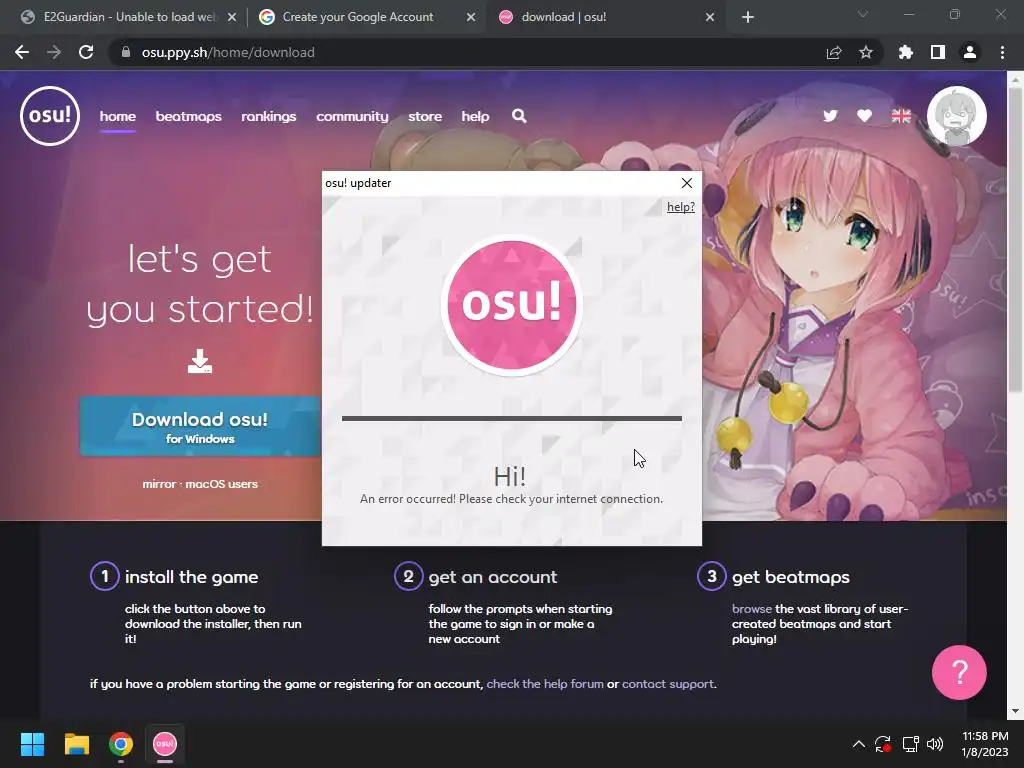Open the help nav menu
Image resolution: width=1024 pixels, height=768 pixels.
(475, 116)
